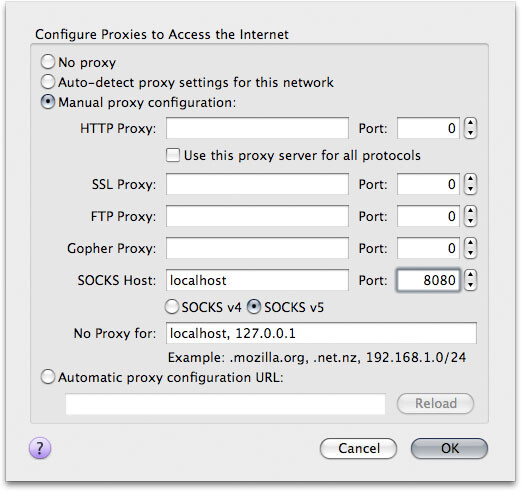The width and height of the screenshot is (521, 491).
Task: Click the SSL Proxy port stepper
Action: [470, 184]
